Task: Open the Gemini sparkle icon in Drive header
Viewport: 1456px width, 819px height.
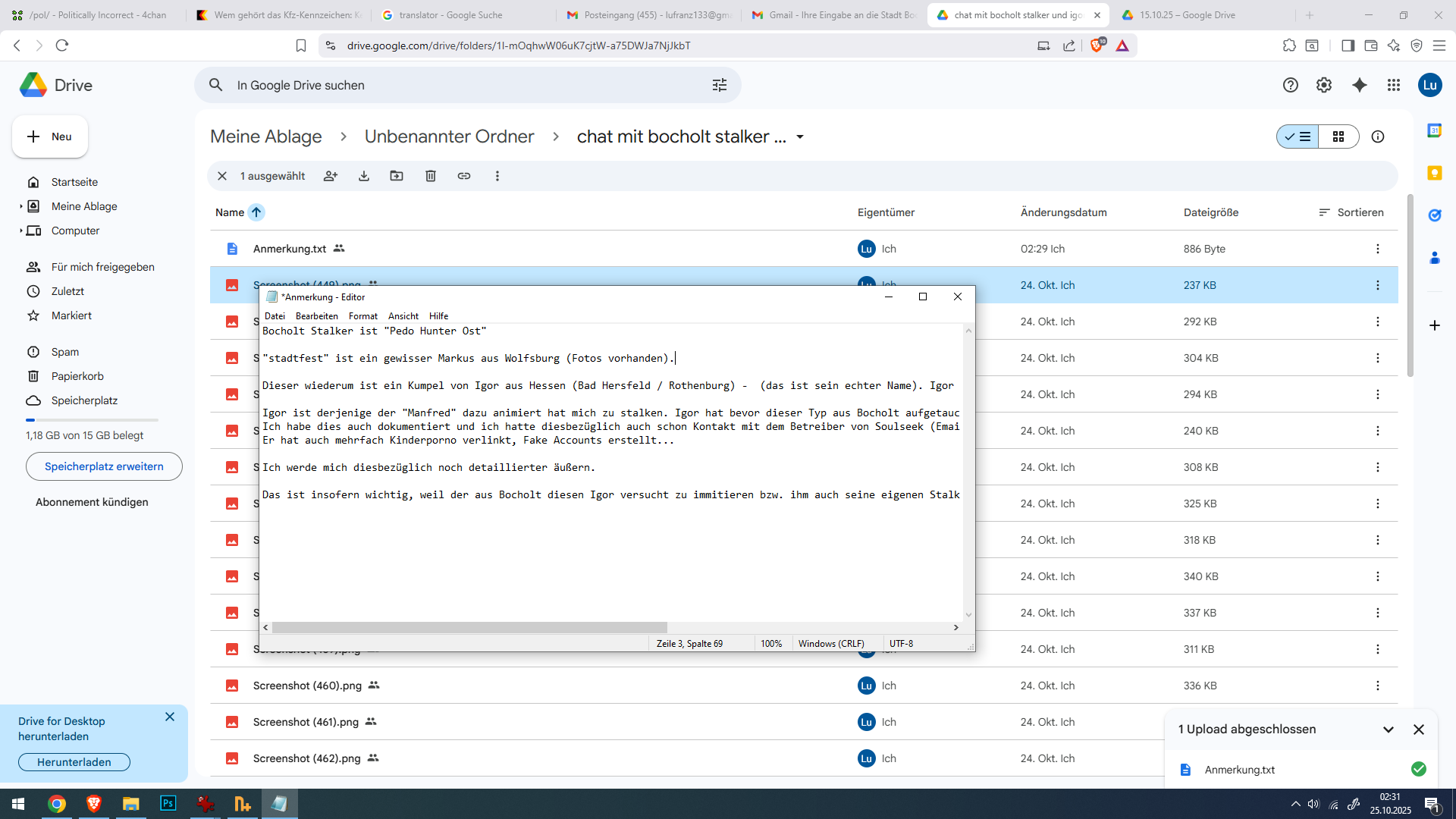Action: click(x=1360, y=85)
